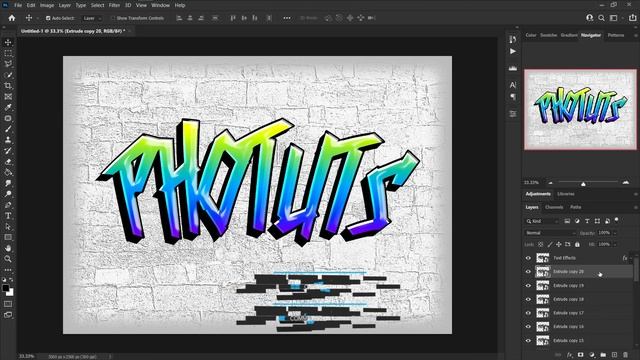This screenshot has height=360, width=640.
Task: Hide the Extrude copy 20 layer
Action: click(x=528, y=271)
